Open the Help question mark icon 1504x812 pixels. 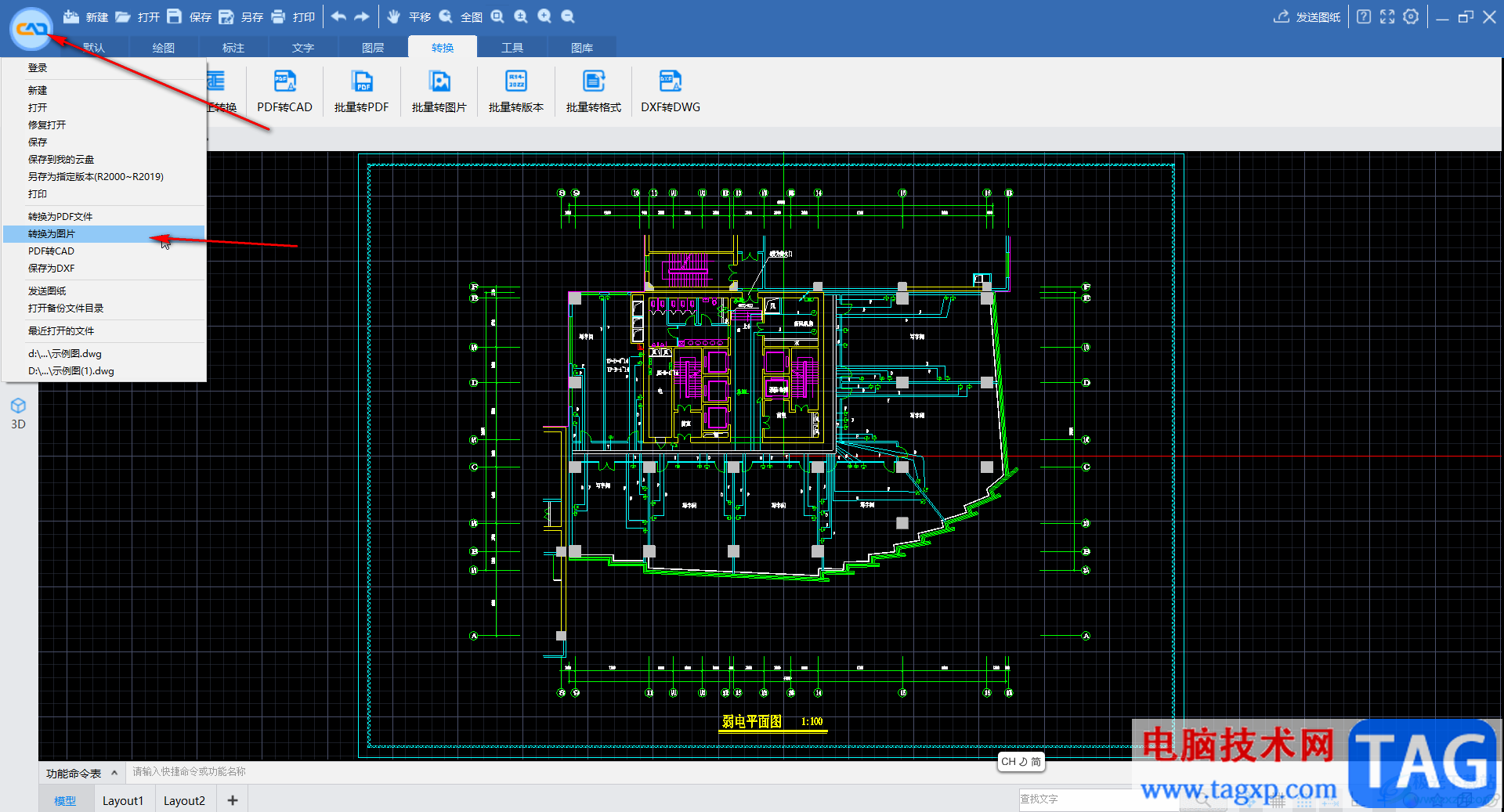tap(1364, 16)
